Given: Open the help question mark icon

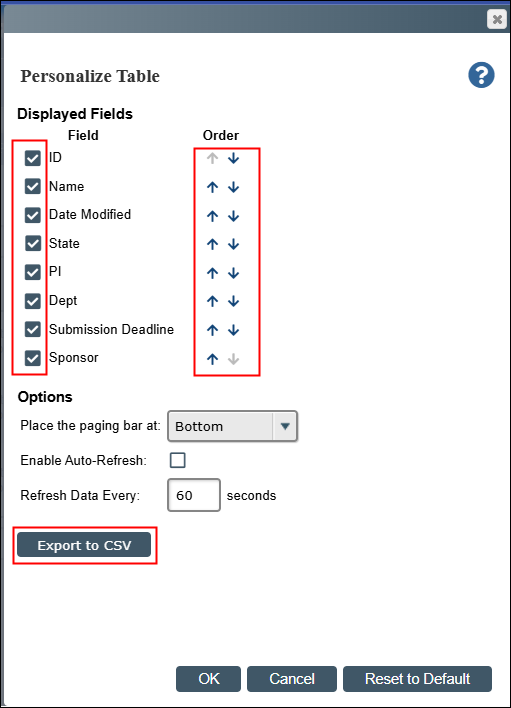Looking at the screenshot, I should click(481, 75).
